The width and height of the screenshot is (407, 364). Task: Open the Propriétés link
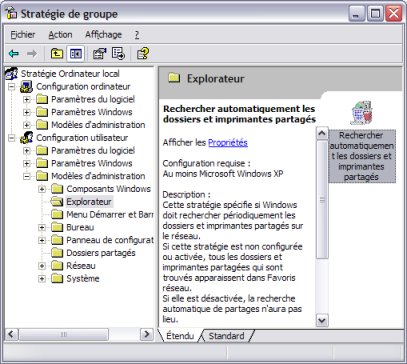tap(228, 143)
